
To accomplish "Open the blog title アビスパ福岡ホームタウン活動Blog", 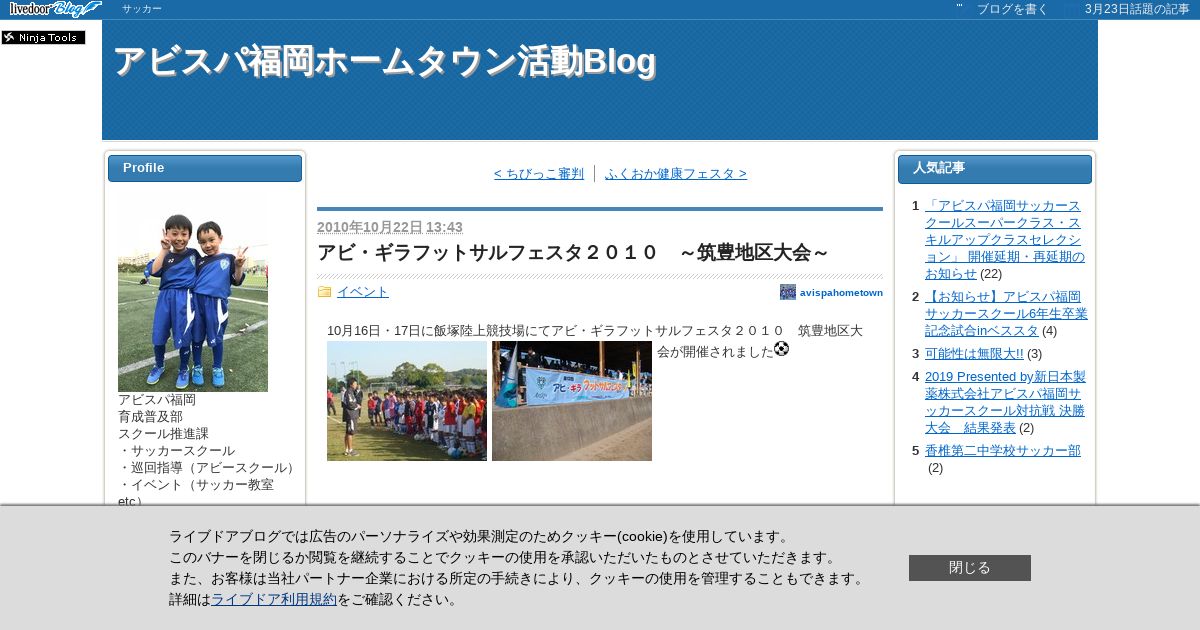I will [x=384, y=62].
